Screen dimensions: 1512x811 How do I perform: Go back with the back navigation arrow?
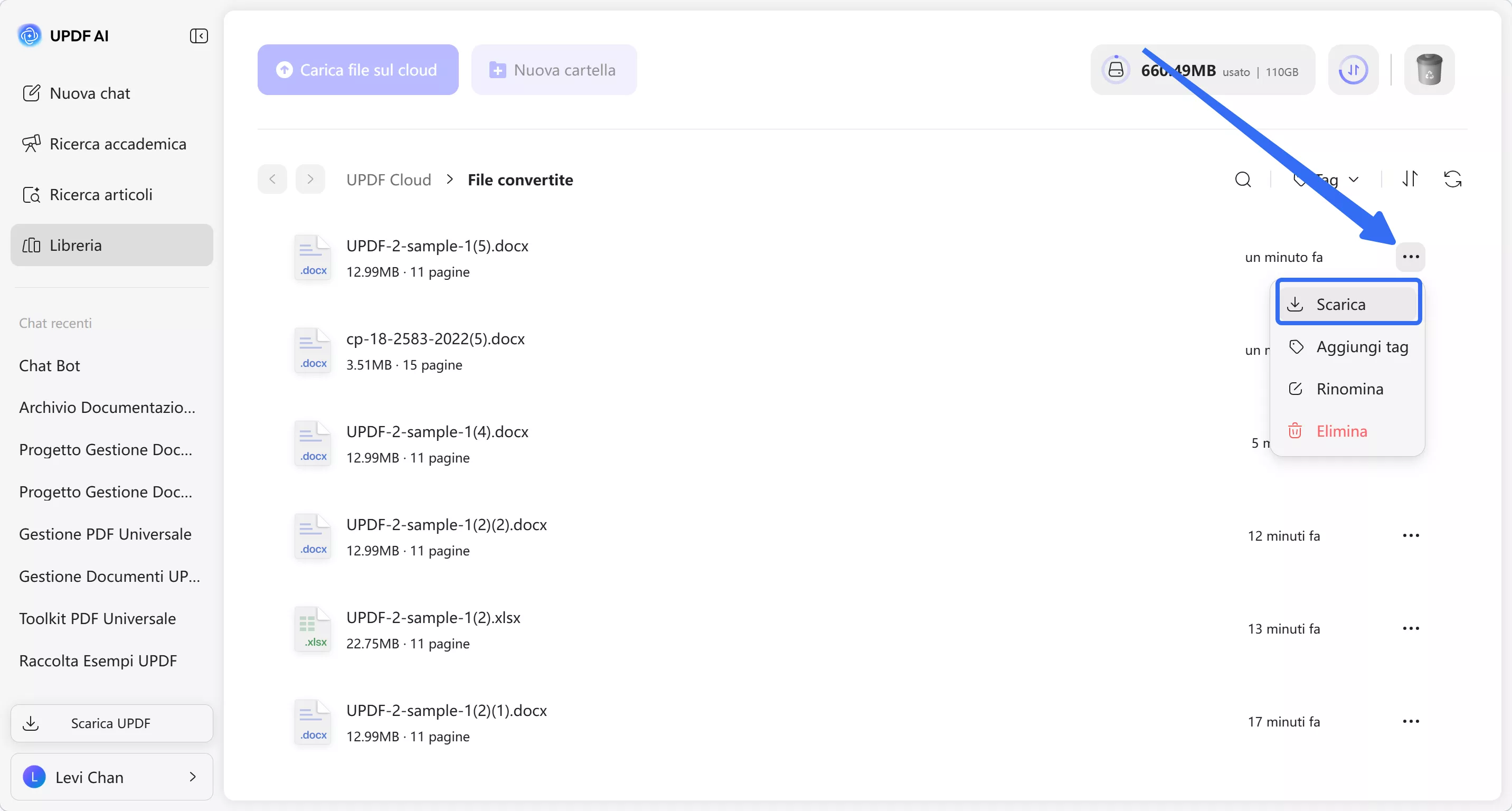pyautogui.click(x=272, y=179)
